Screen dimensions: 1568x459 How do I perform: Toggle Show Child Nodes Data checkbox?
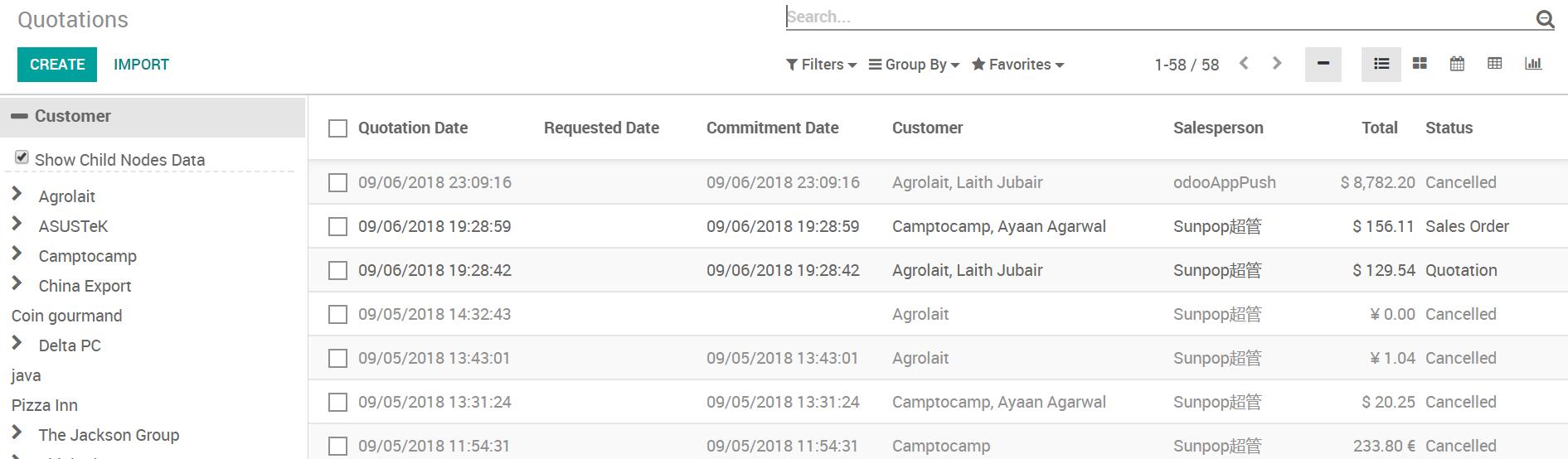tap(22, 157)
